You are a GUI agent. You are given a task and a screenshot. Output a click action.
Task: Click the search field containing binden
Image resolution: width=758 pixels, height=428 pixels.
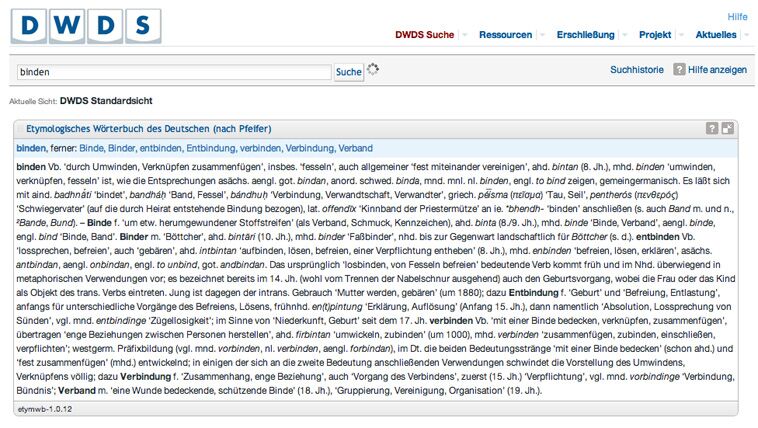172,72
